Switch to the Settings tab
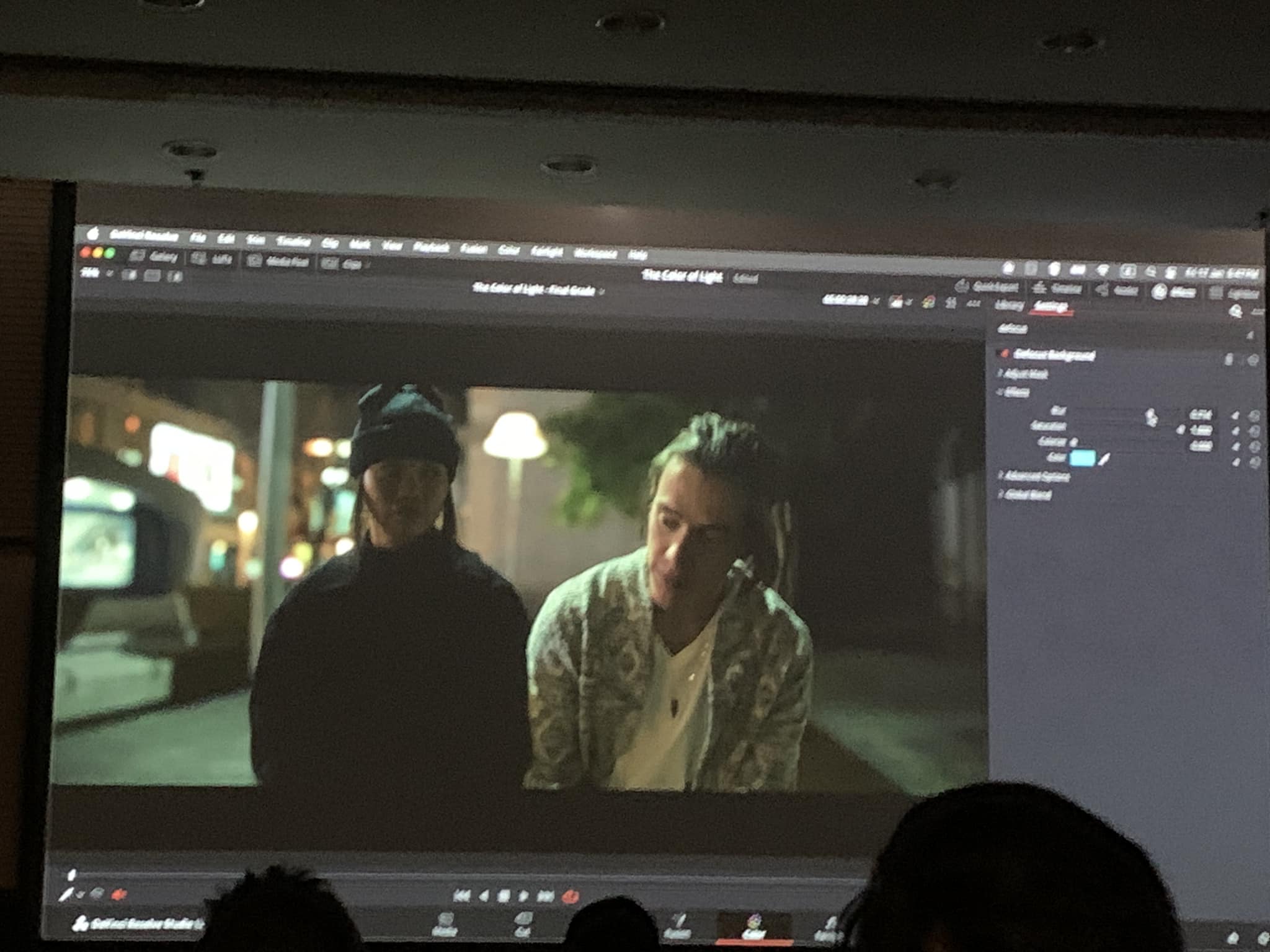 click(1051, 306)
